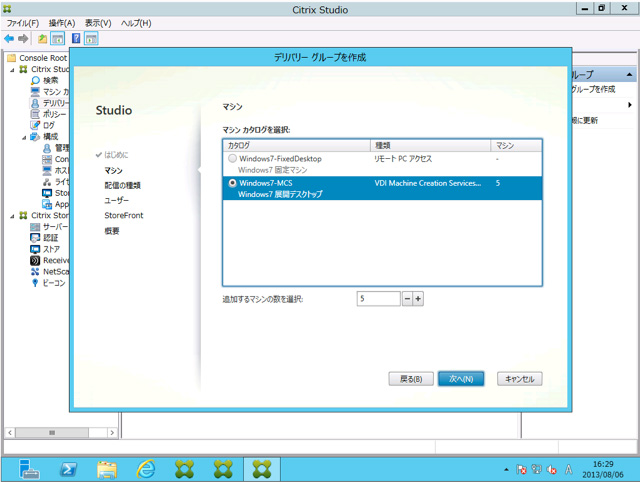This screenshot has height=482, width=640.
Task: Select the ホスト node icon
Action: click(47, 170)
